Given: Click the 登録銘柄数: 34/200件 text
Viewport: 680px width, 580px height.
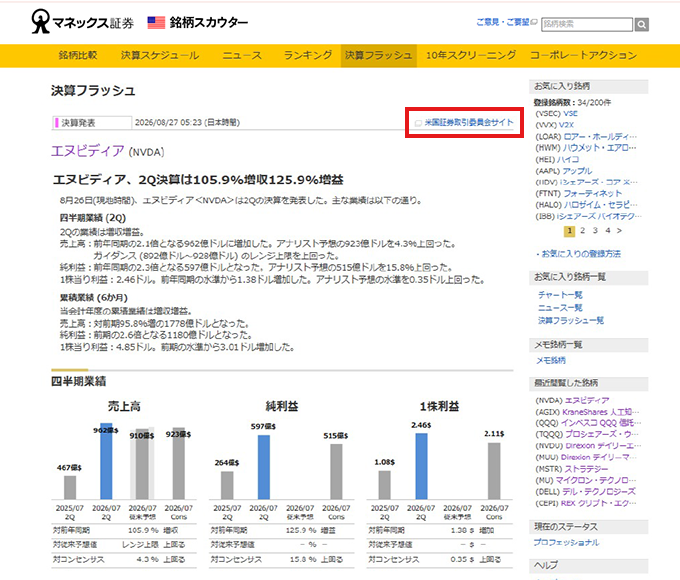Looking at the screenshot, I should (x=572, y=102).
